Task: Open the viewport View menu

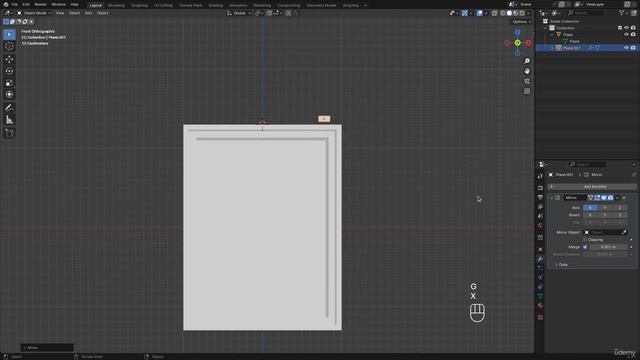Action: point(60,13)
